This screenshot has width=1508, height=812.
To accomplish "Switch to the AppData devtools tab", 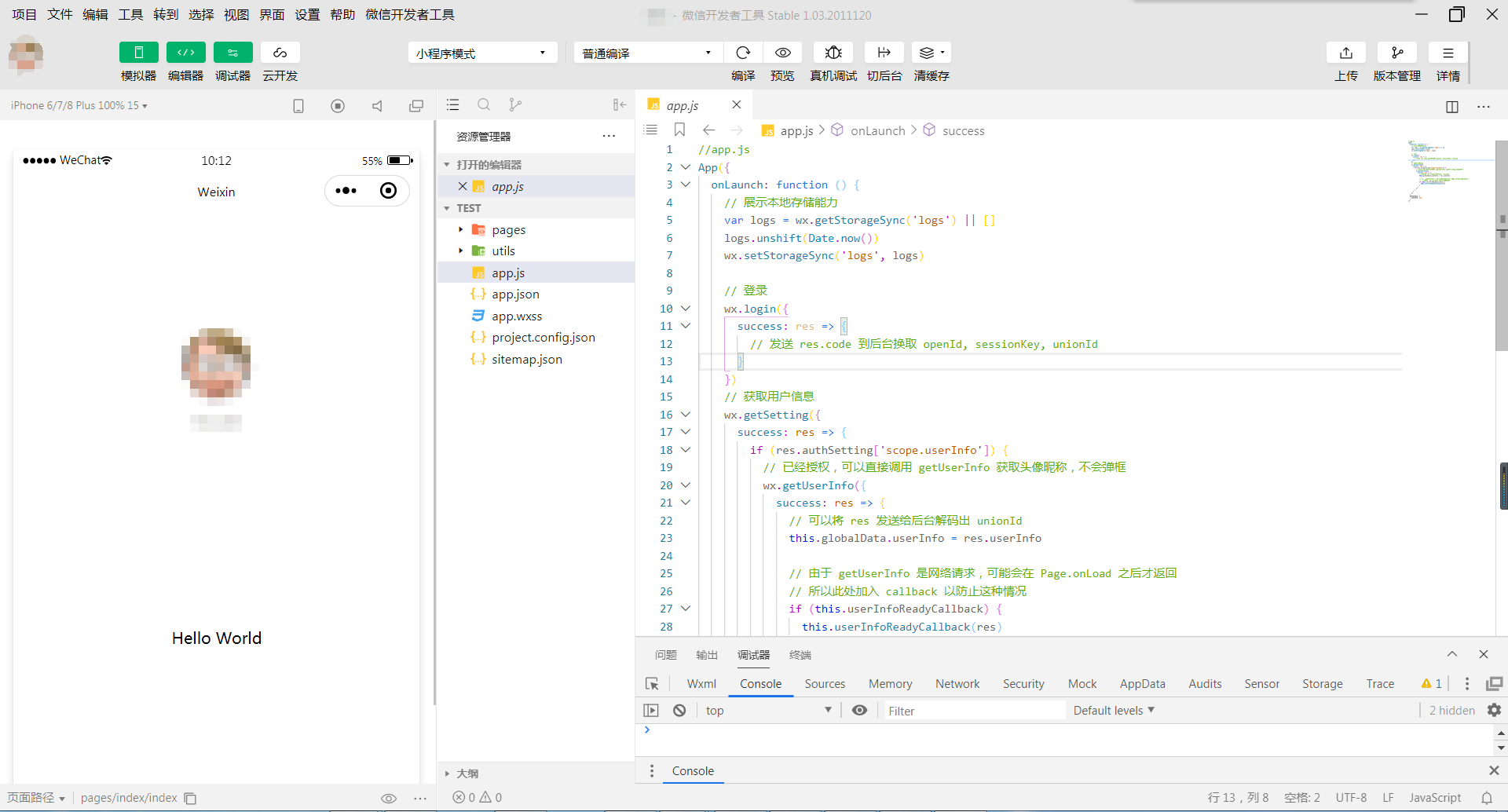I will pos(1143,683).
